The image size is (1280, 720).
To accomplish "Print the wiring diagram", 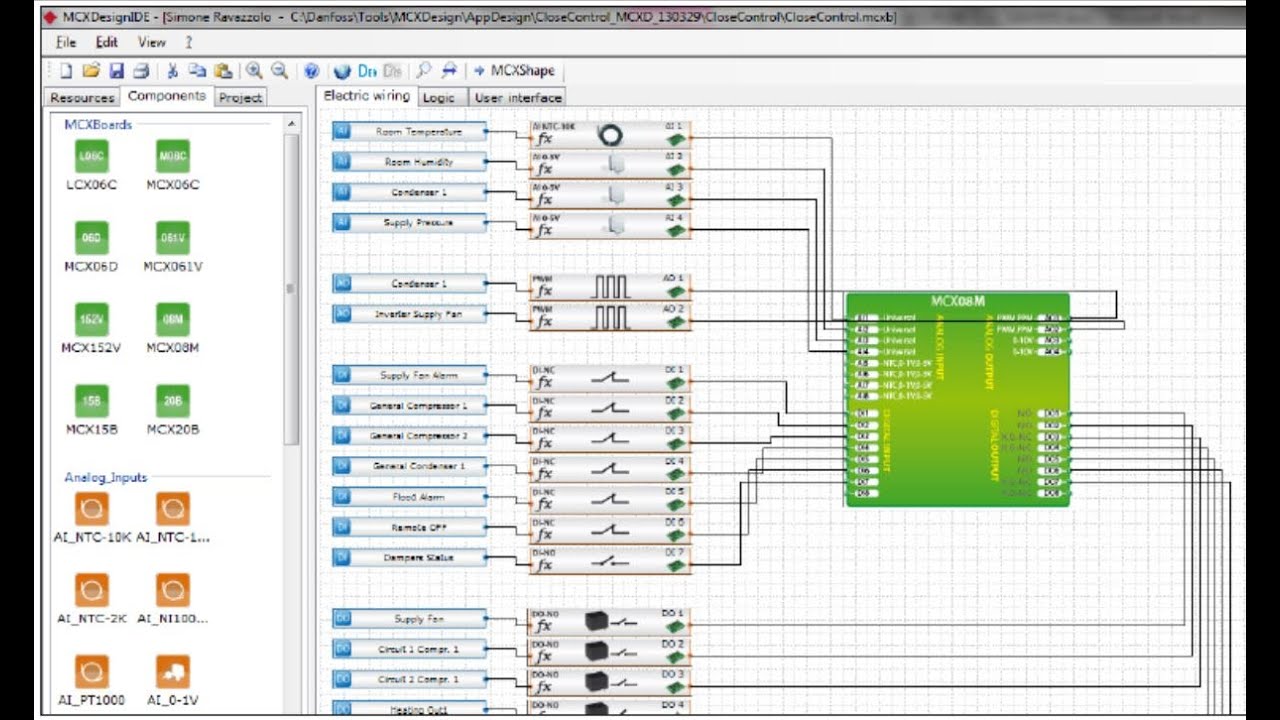I will tap(141, 70).
